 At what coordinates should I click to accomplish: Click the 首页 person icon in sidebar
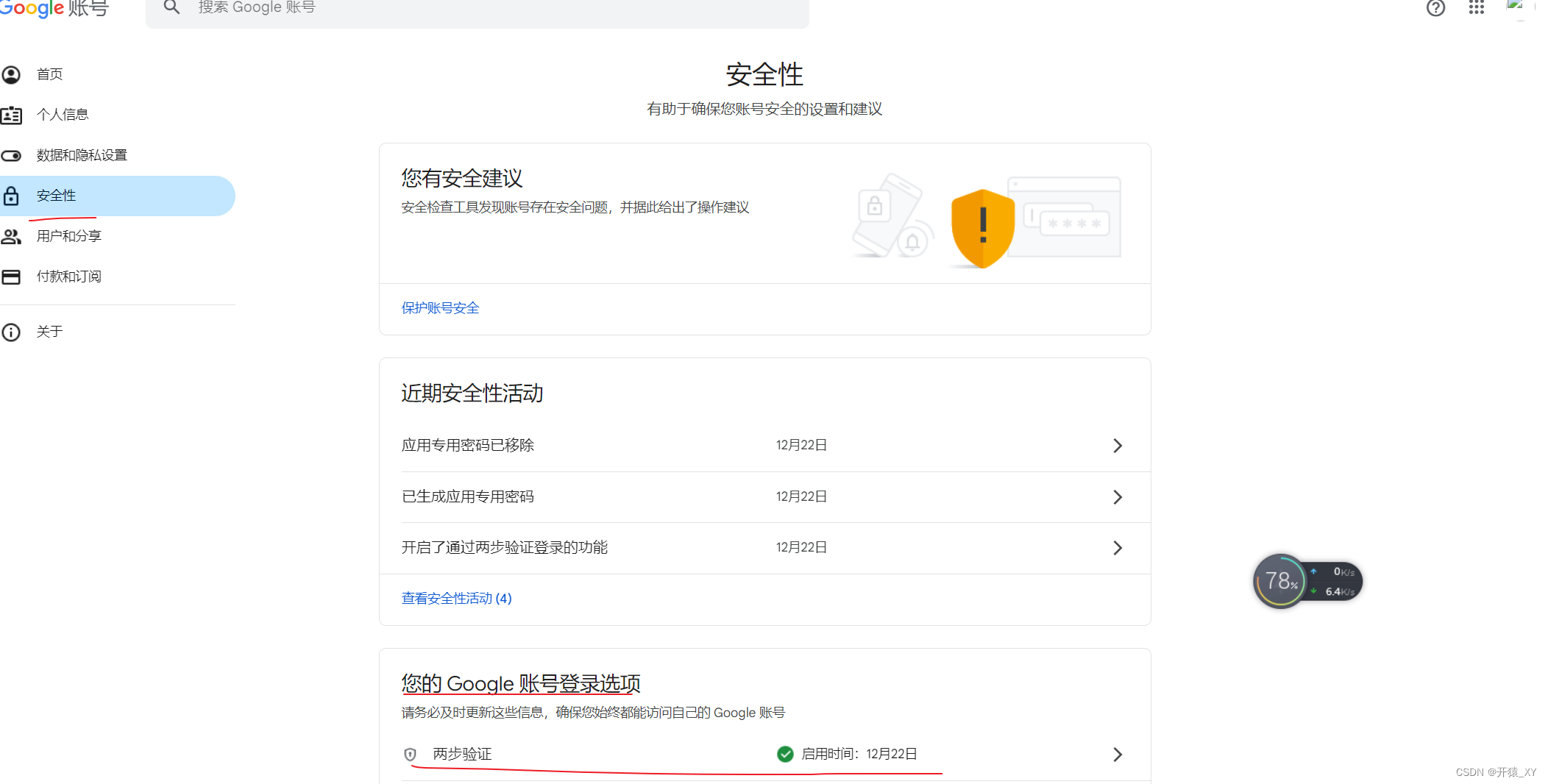pos(11,74)
